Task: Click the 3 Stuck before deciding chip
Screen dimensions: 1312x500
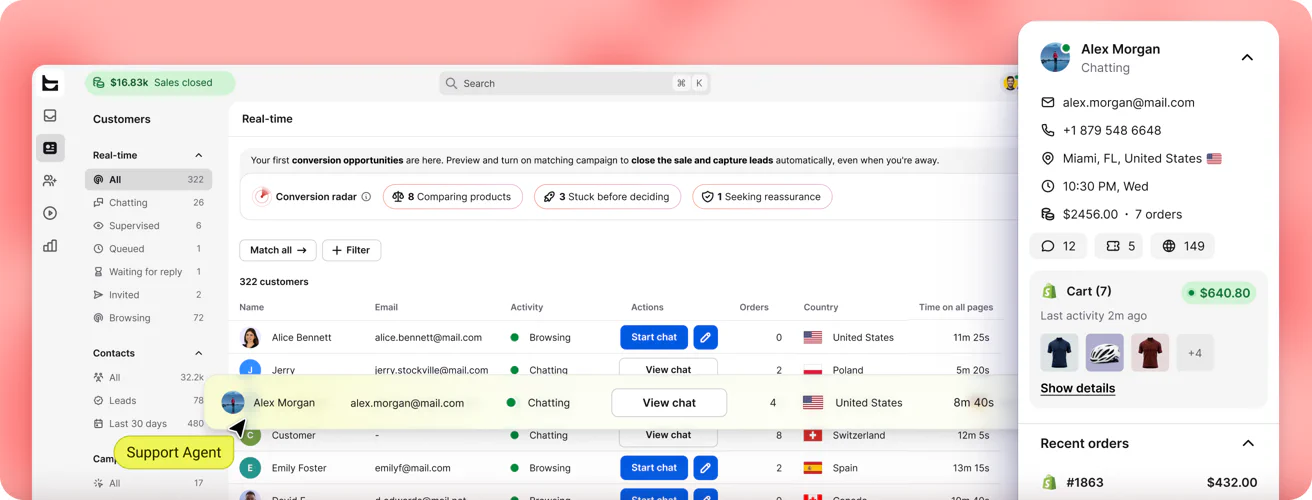Action: [607, 197]
